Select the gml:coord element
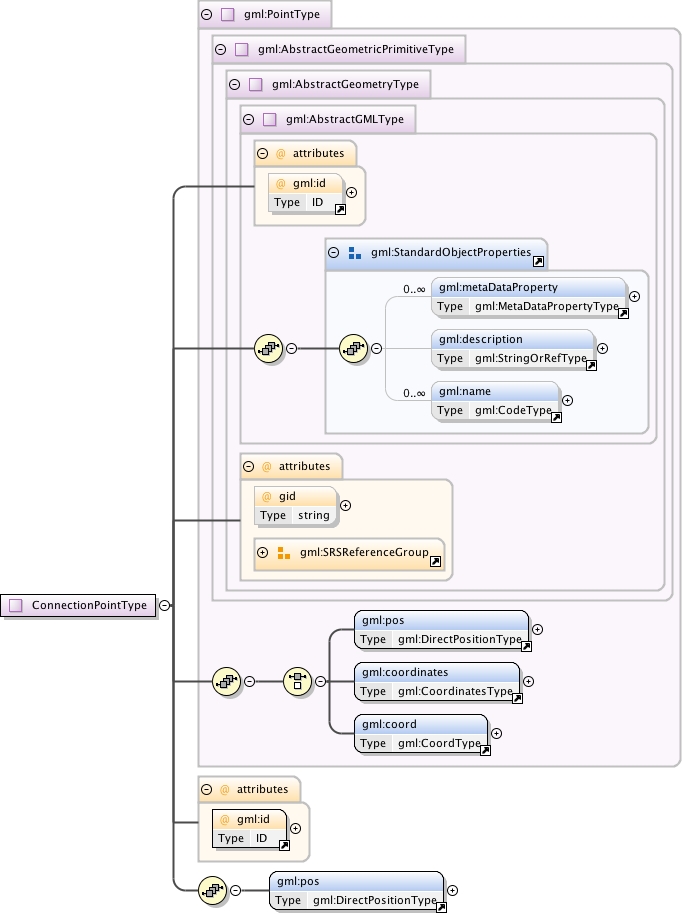This screenshot has height=915, width=682. (x=421, y=734)
